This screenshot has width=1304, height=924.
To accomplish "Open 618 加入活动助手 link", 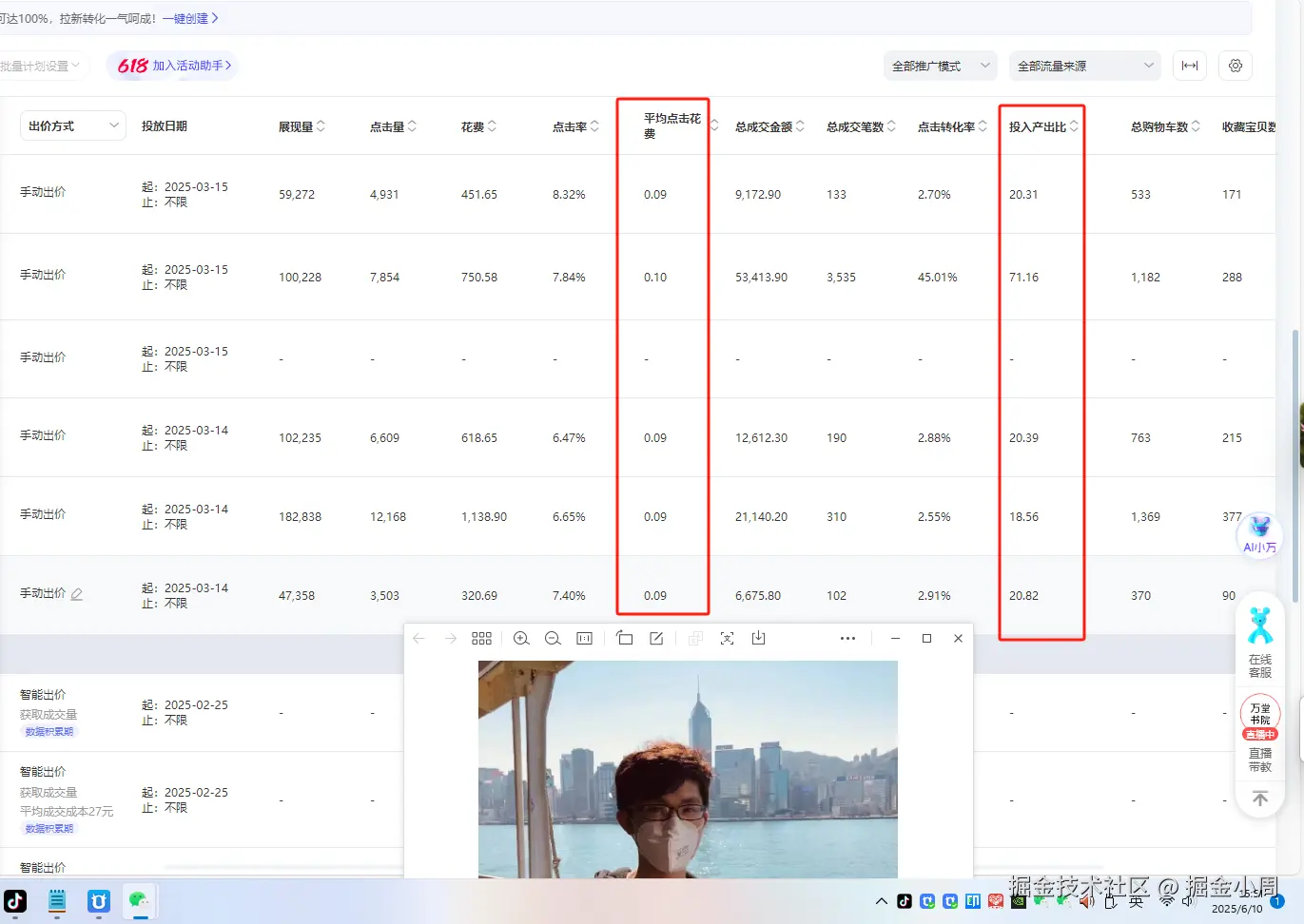I will [172, 66].
